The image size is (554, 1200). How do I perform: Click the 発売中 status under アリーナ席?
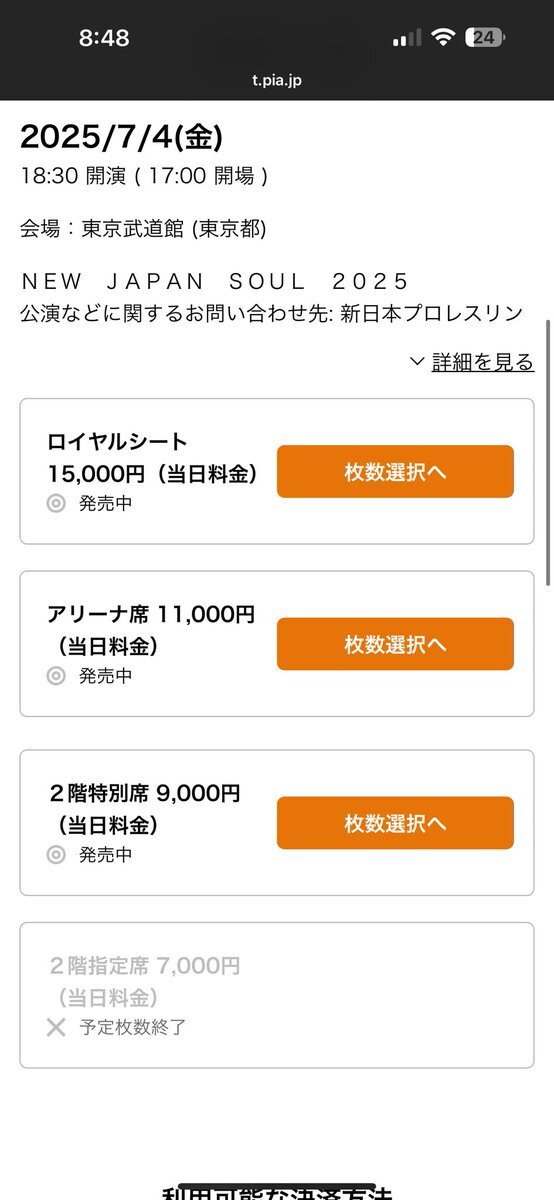point(106,676)
